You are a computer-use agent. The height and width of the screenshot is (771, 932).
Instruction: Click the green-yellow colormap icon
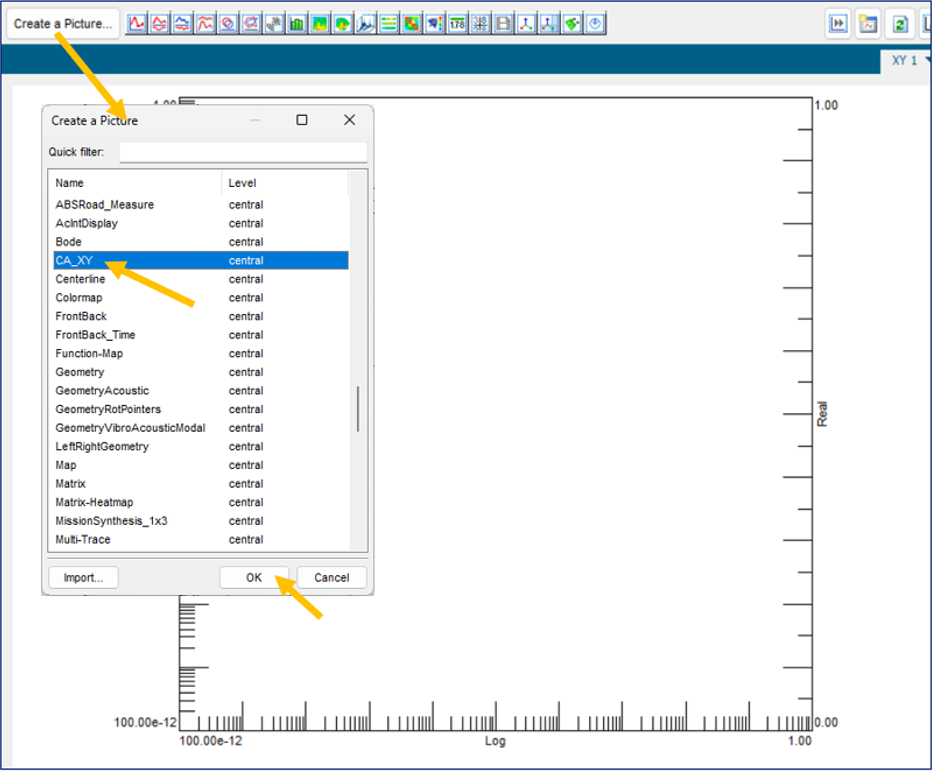click(x=320, y=24)
